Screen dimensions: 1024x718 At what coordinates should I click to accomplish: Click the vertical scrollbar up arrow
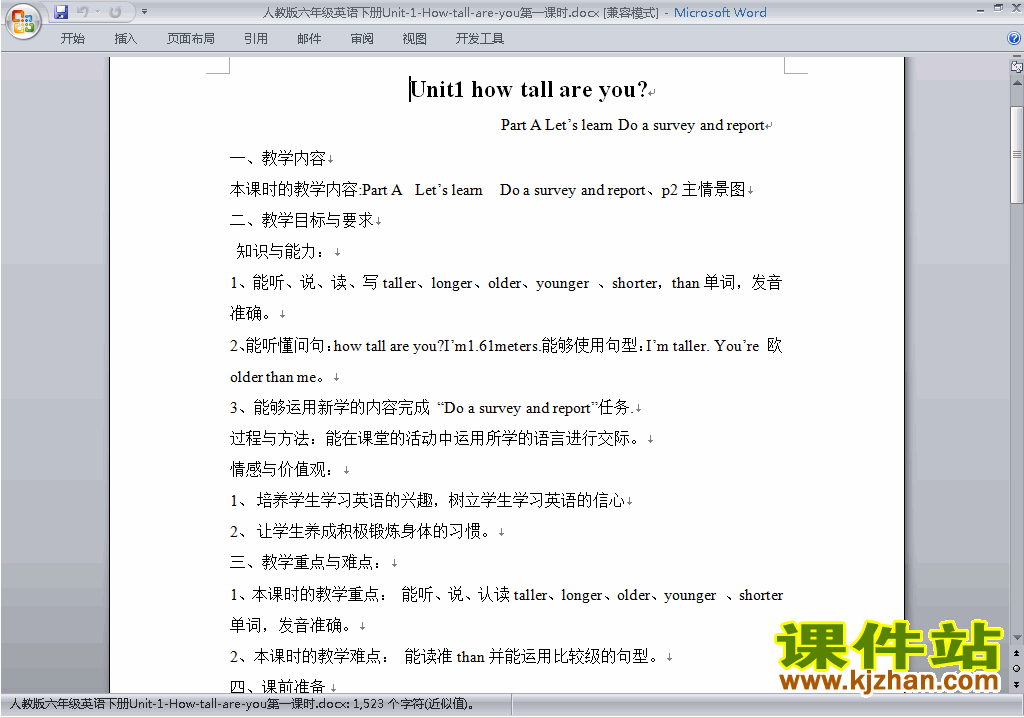pos(1017,84)
